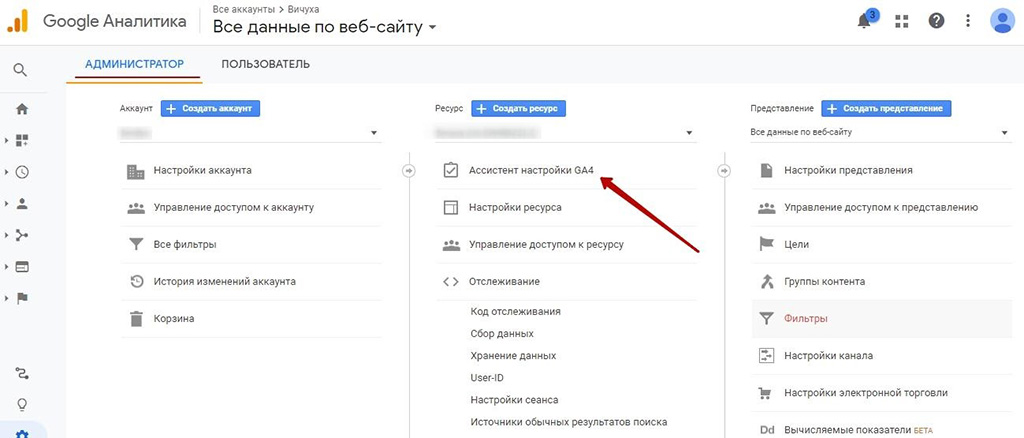The width and height of the screenshot is (1024, 438).
Task: Open Код отслеживания submenu item
Action: click(515, 312)
